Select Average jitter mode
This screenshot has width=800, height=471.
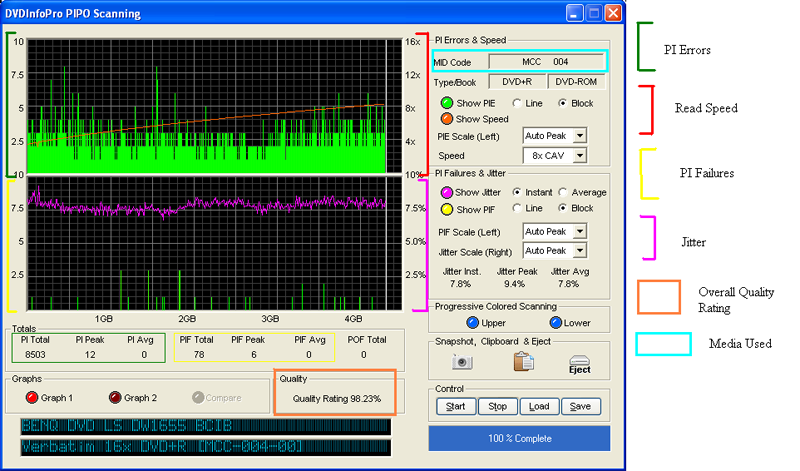click(563, 192)
